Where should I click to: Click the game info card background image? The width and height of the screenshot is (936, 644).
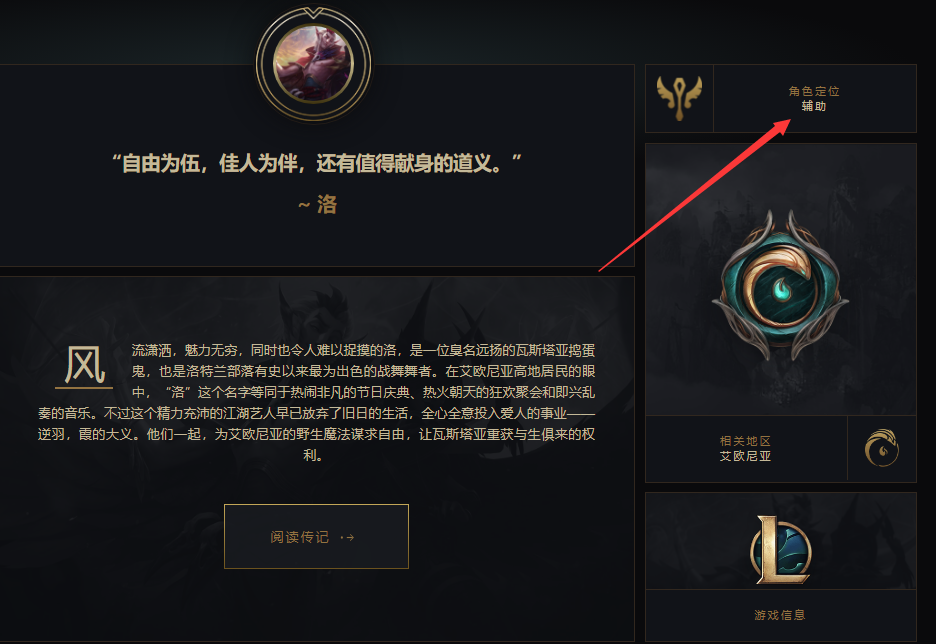(x=781, y=541)
